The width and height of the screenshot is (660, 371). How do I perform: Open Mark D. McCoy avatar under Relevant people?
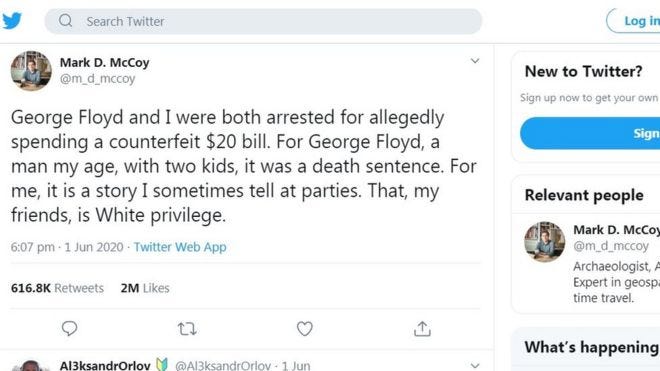click(x=544, y=242)
